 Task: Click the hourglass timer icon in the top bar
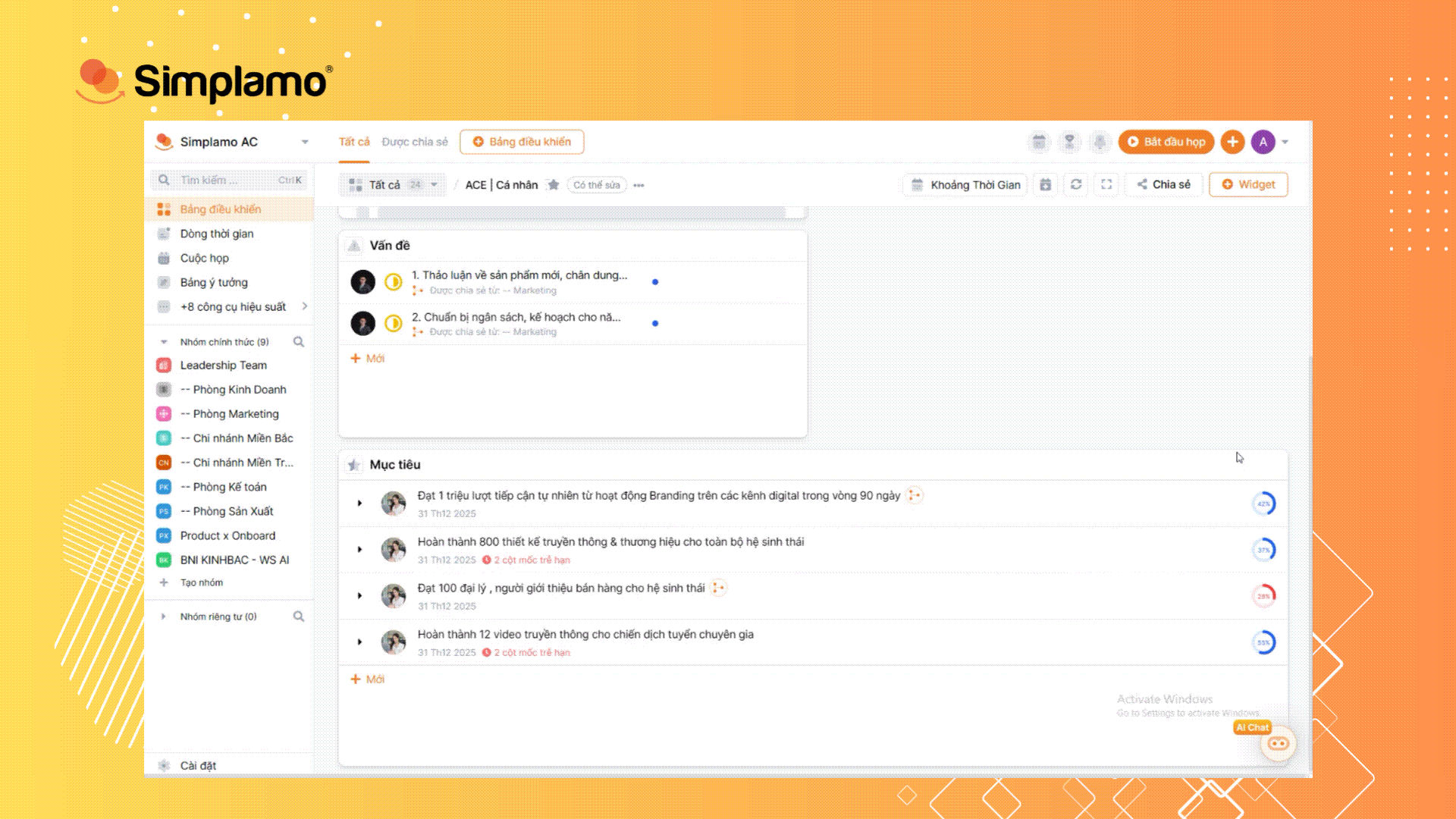click(1069, 142)
